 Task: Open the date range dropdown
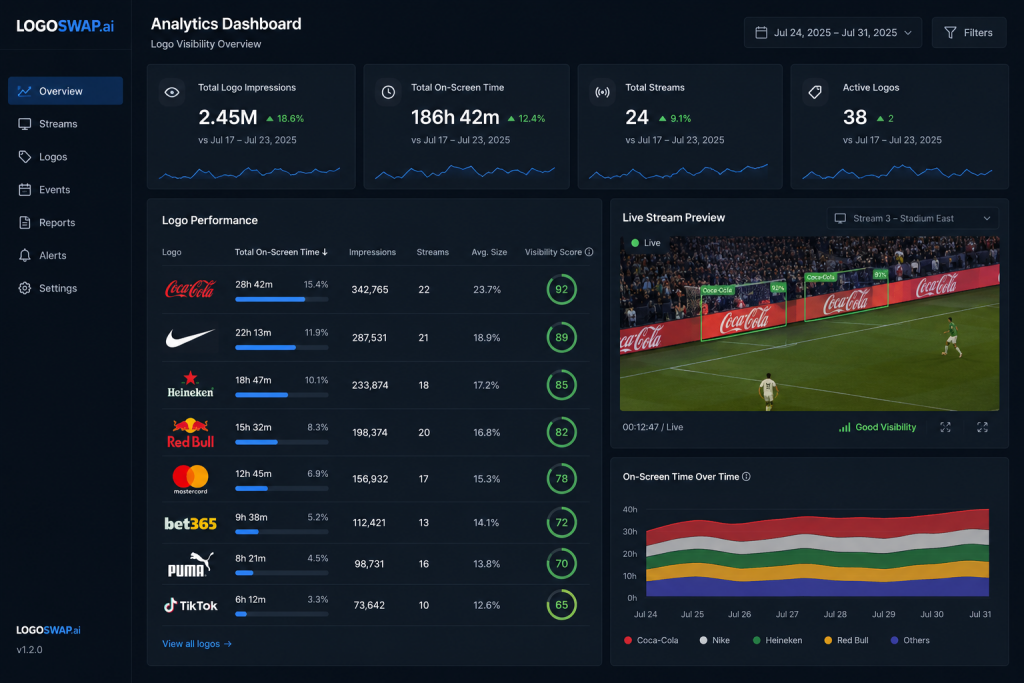click(x=833, y=33)
